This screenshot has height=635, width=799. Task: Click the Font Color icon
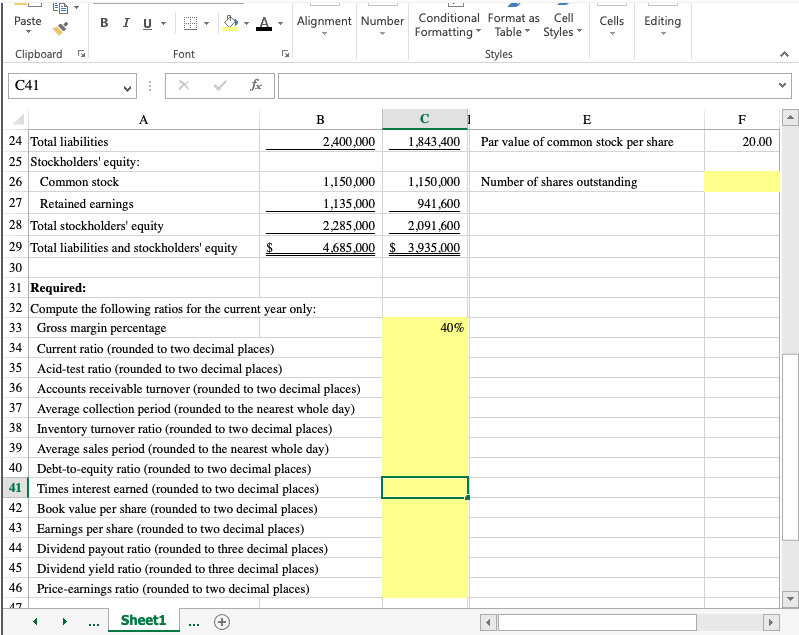pyautogui.click(x=264, y=23)
